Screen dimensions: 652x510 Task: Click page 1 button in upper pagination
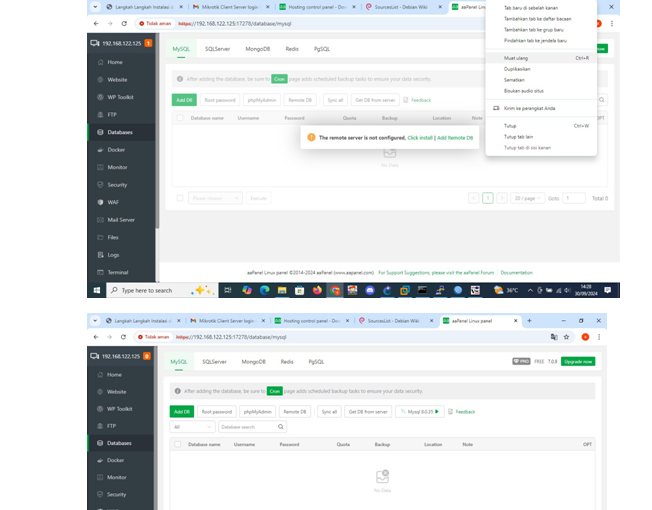pyautogui.click(x=488, y=198)
